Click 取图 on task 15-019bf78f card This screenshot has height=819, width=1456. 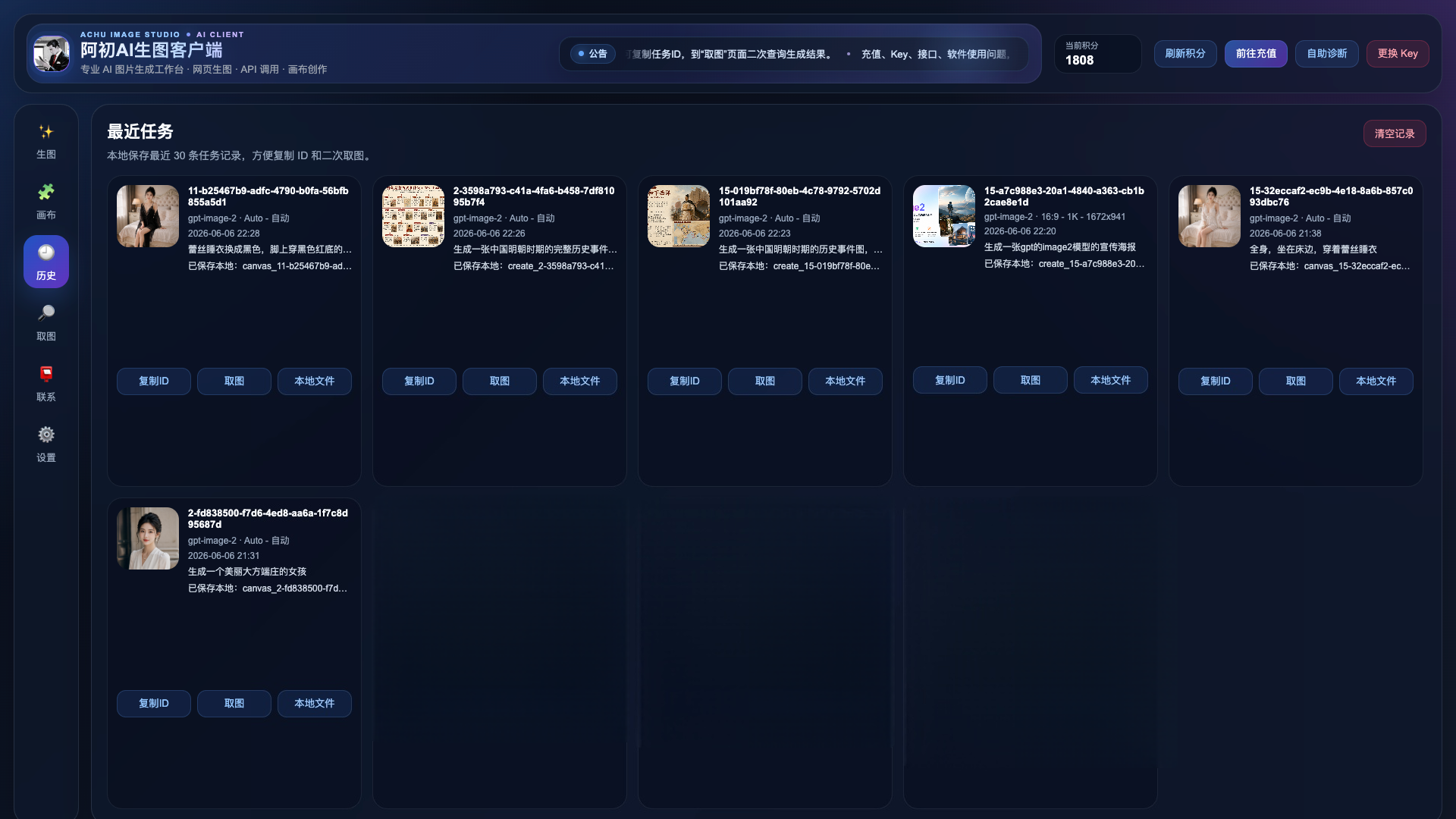(765, 381)
